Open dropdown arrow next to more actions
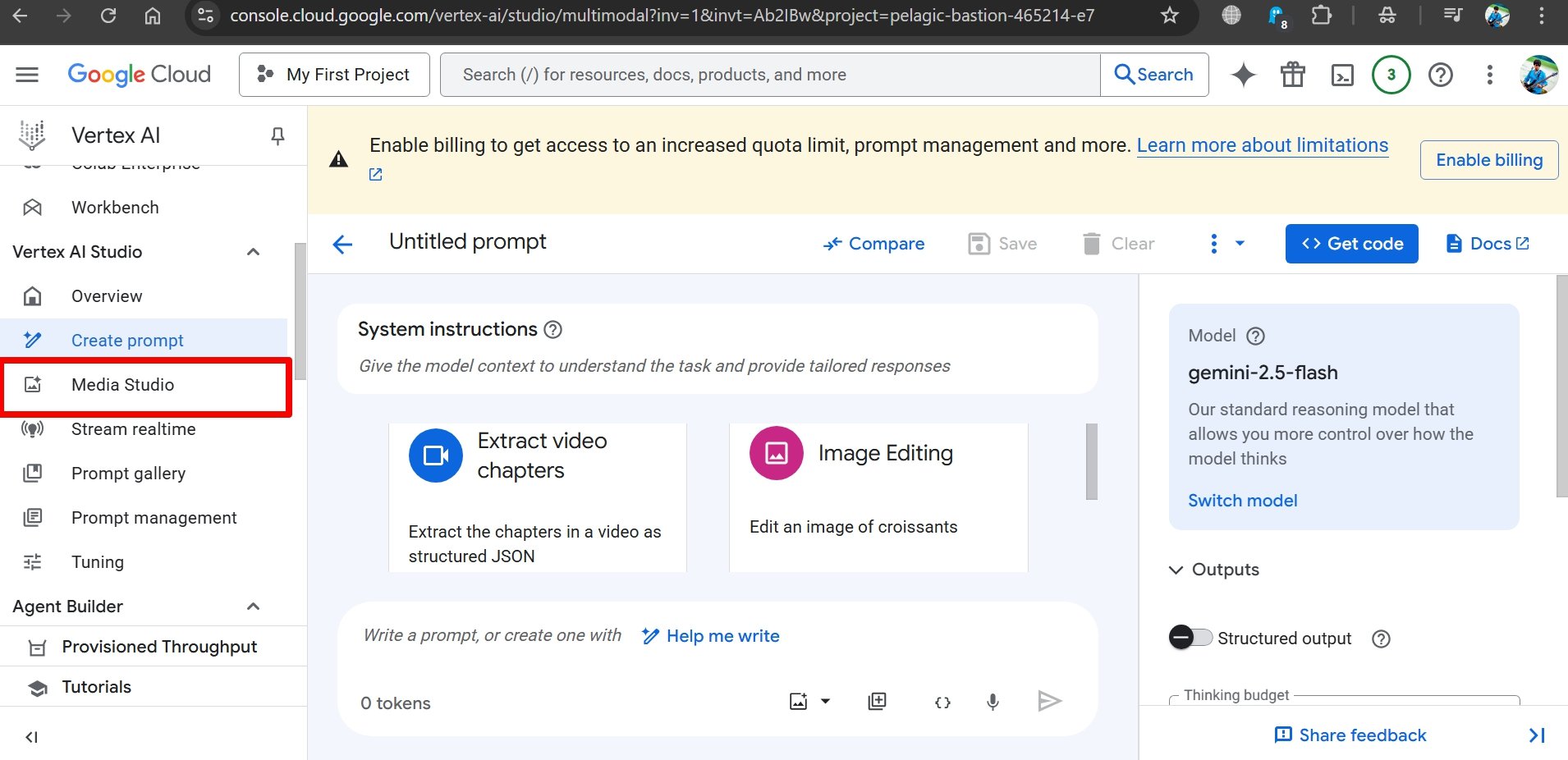Image resolution: width=1568 pixels, height=760 pixels. [x=1240, y=243]
